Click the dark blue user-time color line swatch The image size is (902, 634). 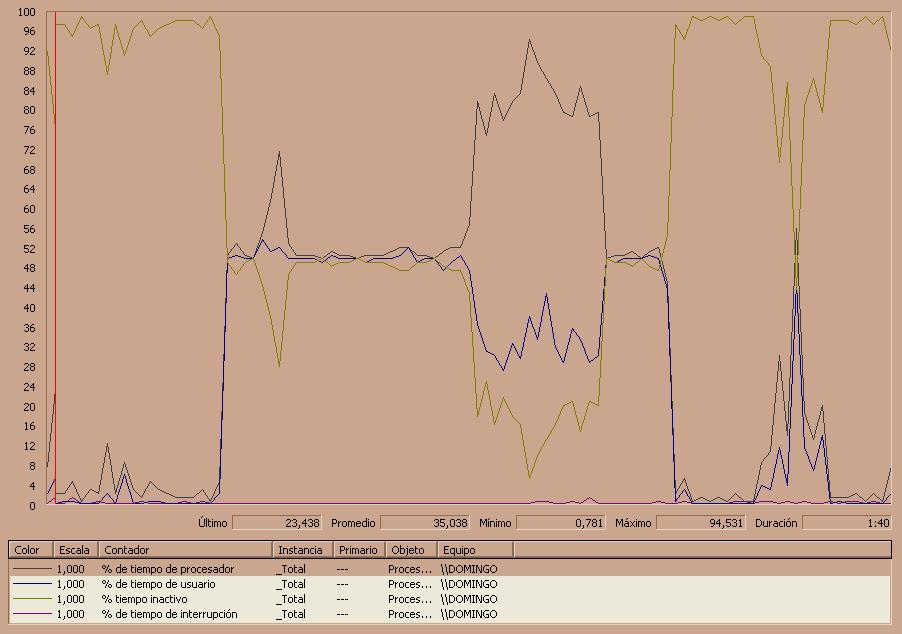[32, 583]
